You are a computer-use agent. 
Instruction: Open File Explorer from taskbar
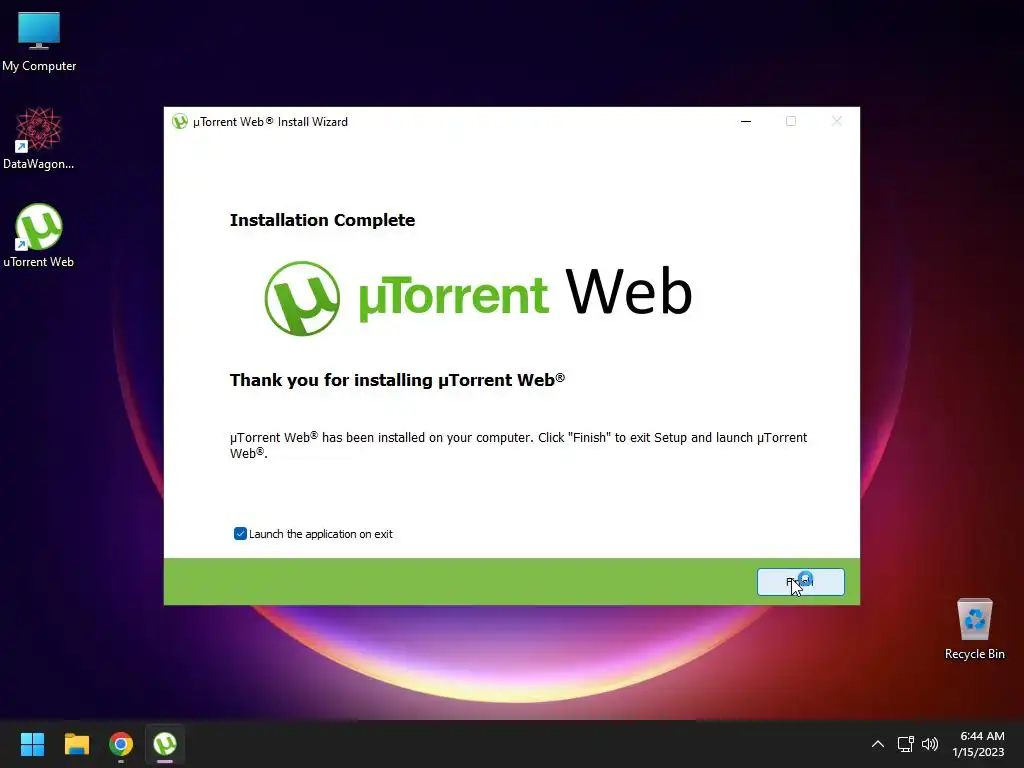coord(76,744)
